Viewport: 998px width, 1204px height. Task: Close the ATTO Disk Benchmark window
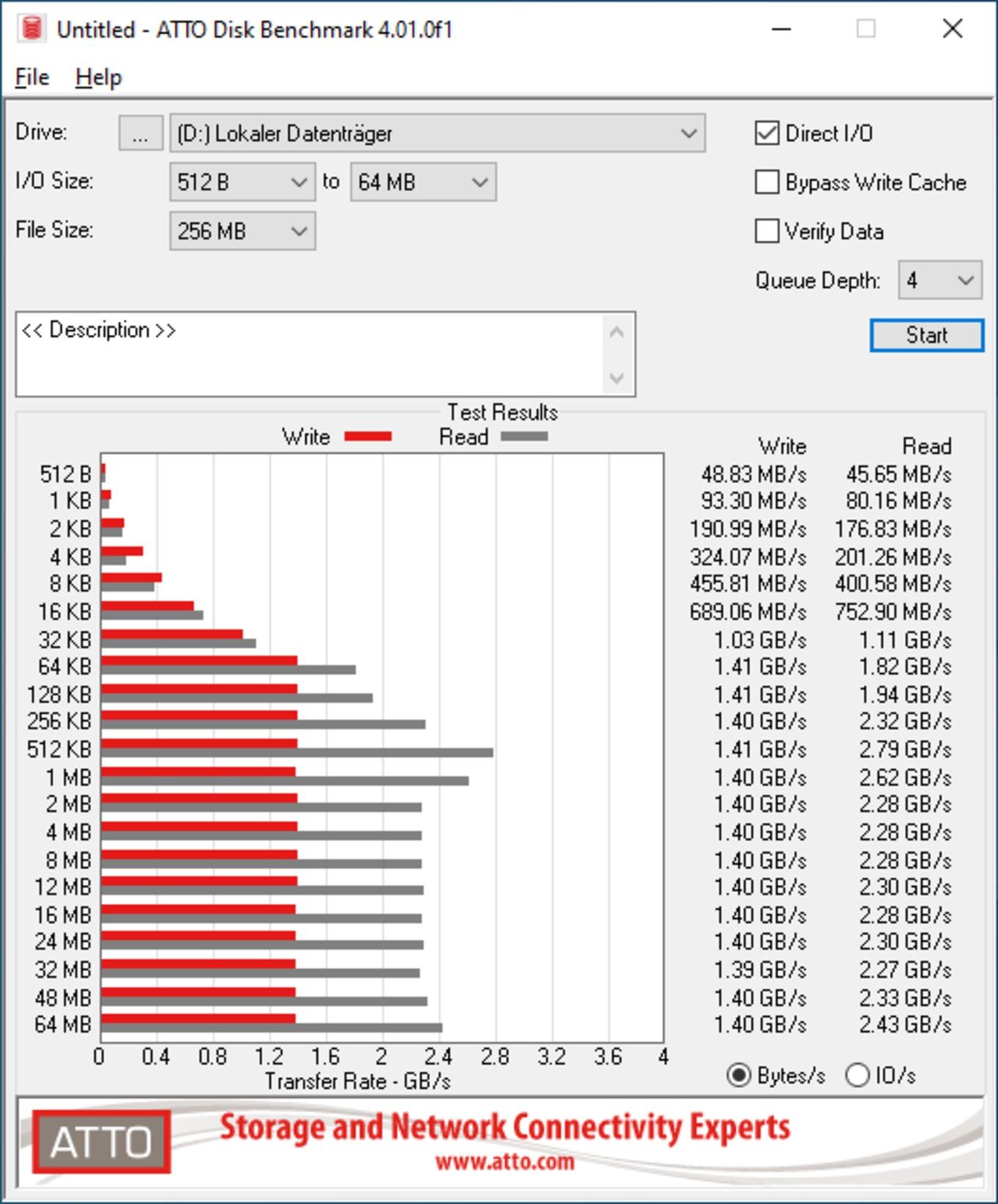[953, 29]
